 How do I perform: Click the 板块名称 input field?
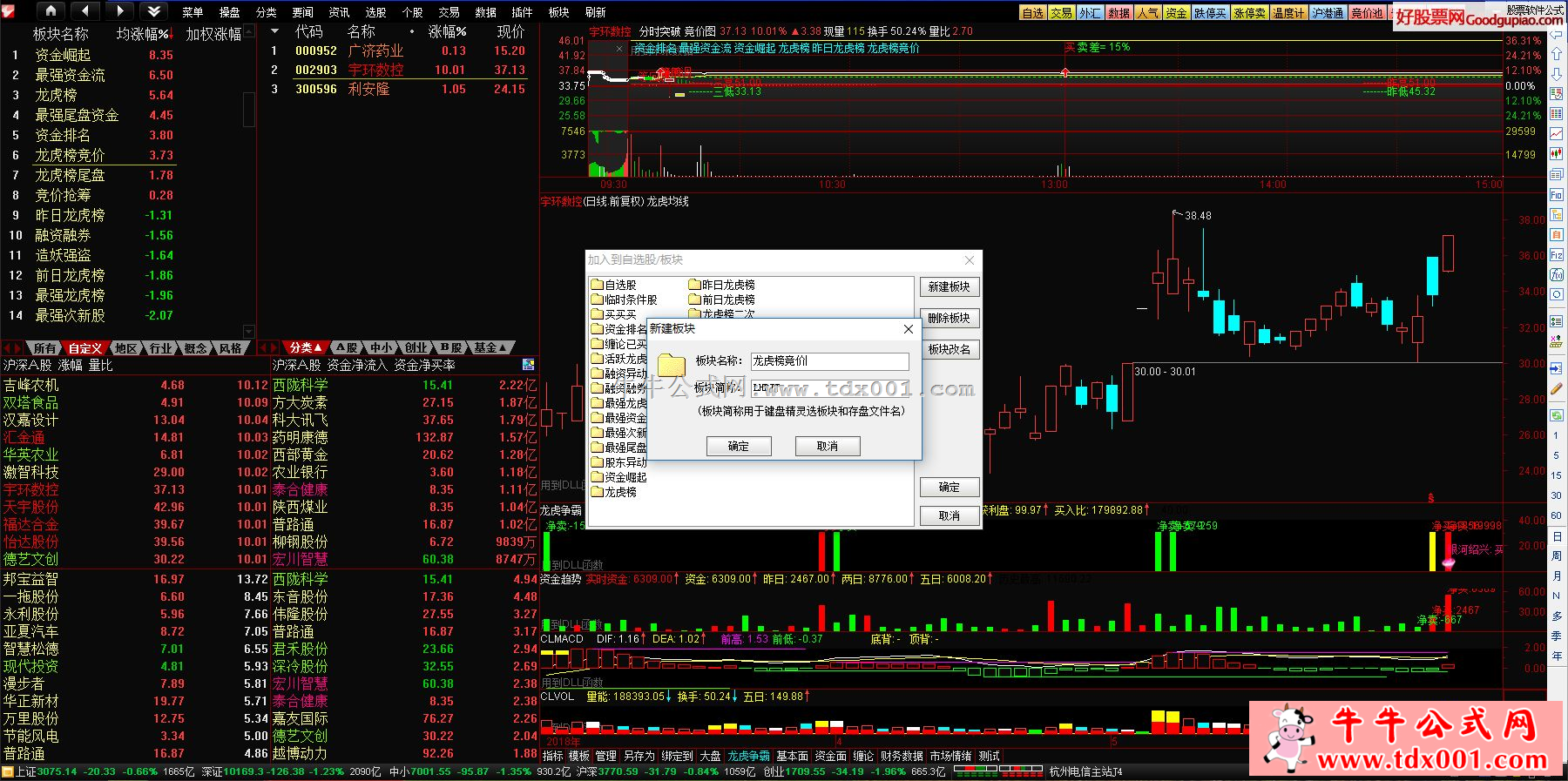pyautogui.click(x=828, y=360)
